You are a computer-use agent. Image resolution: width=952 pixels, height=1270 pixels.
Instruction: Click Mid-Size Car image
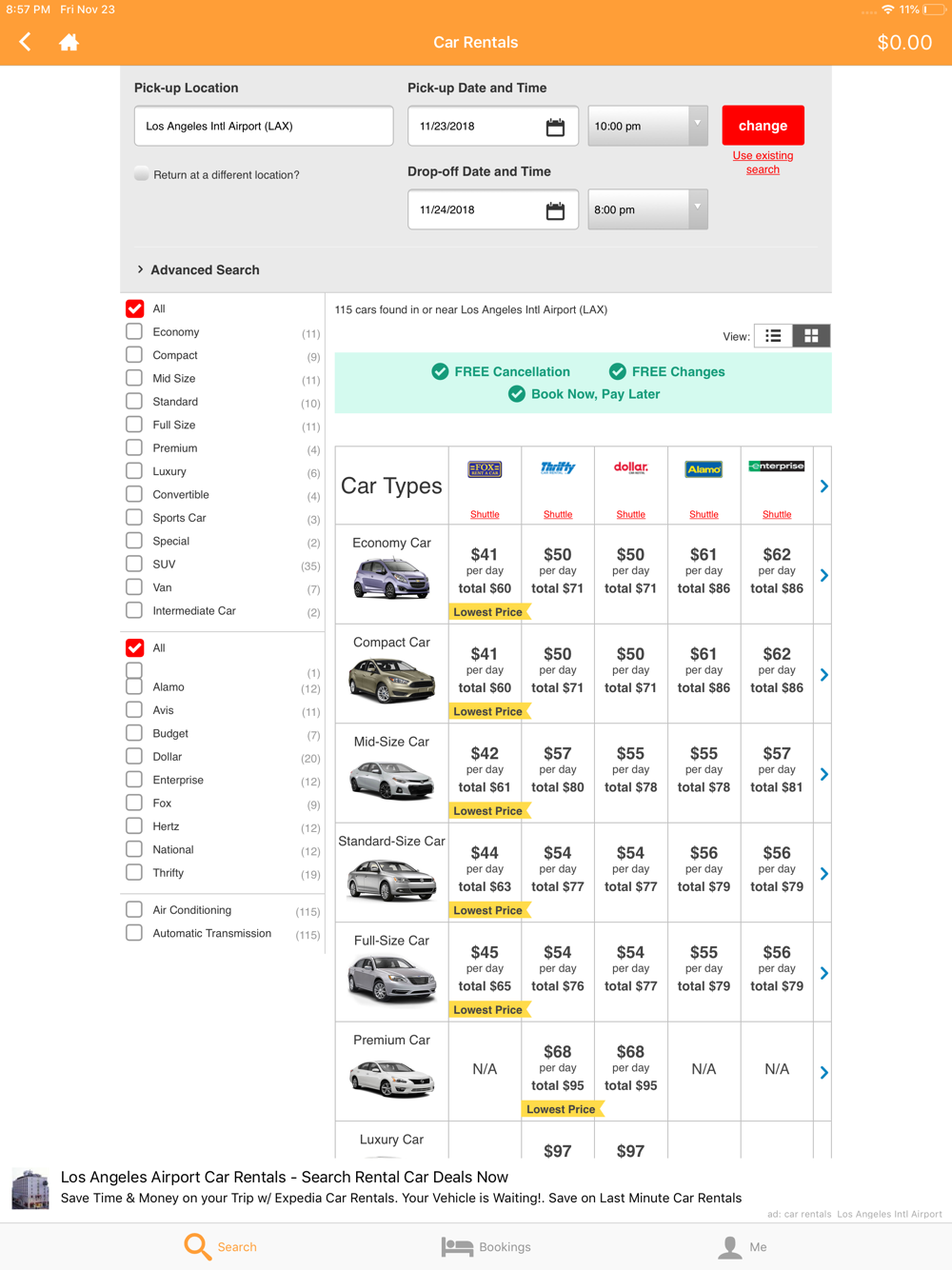pyautogui.click(x=391, y=779)
